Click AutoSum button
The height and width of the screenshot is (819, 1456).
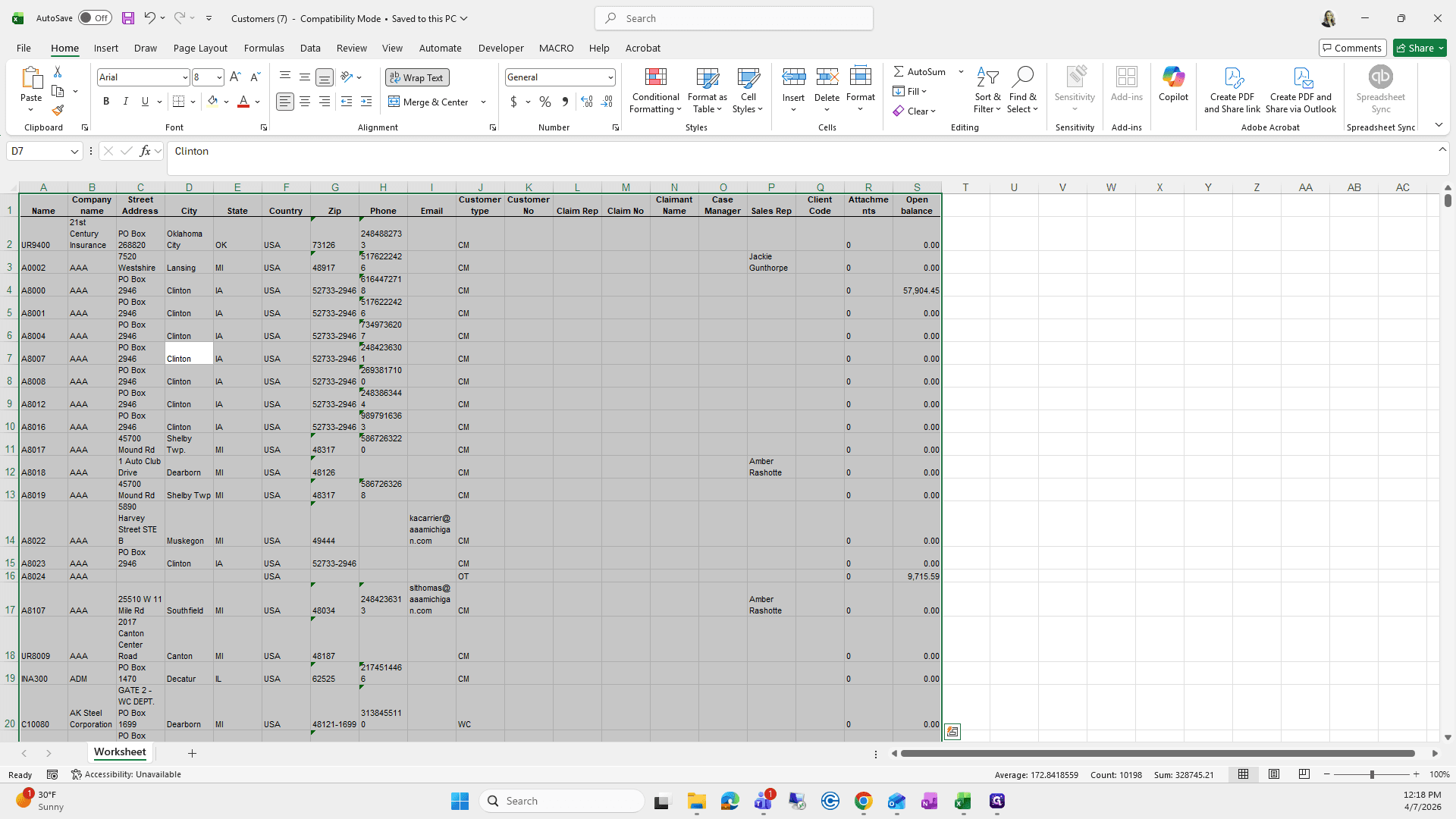[x=919, y=71]
